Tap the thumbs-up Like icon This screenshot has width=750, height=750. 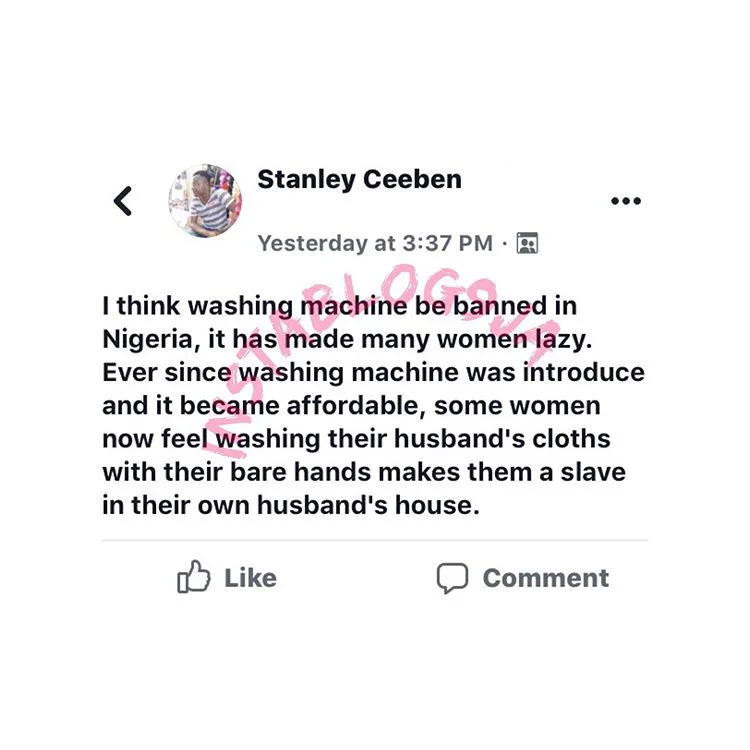click(x=193, y=577)
